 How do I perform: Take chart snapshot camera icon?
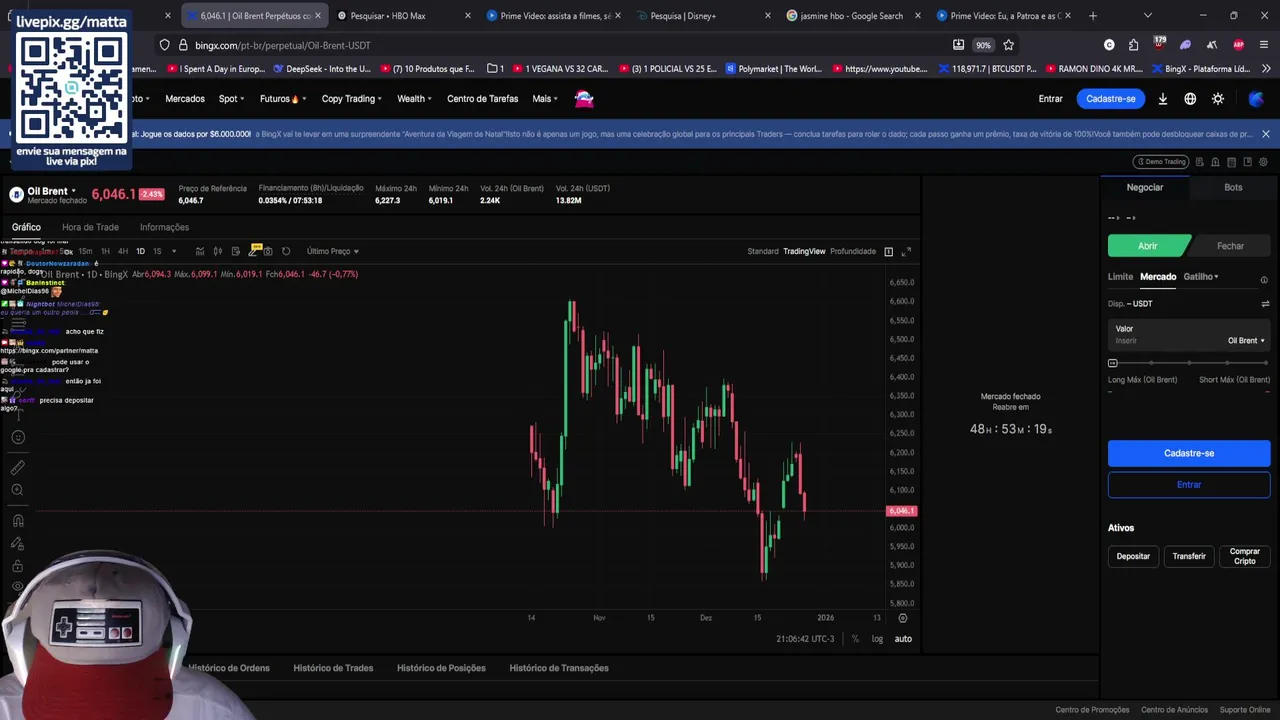tap(268, 251)
